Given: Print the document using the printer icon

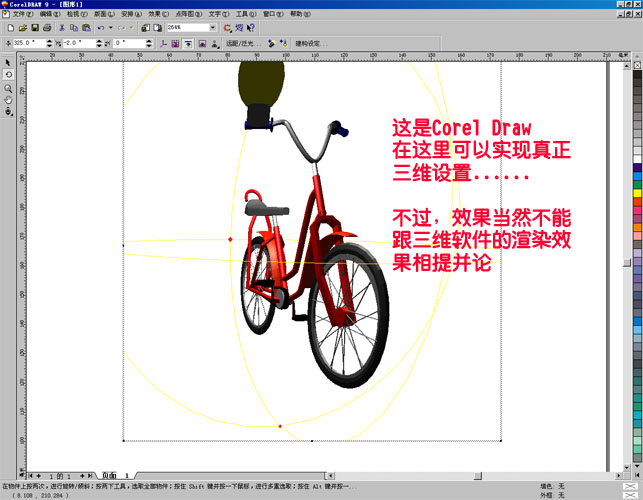Looking at the screenshot, I should click(x=47, y=28).
